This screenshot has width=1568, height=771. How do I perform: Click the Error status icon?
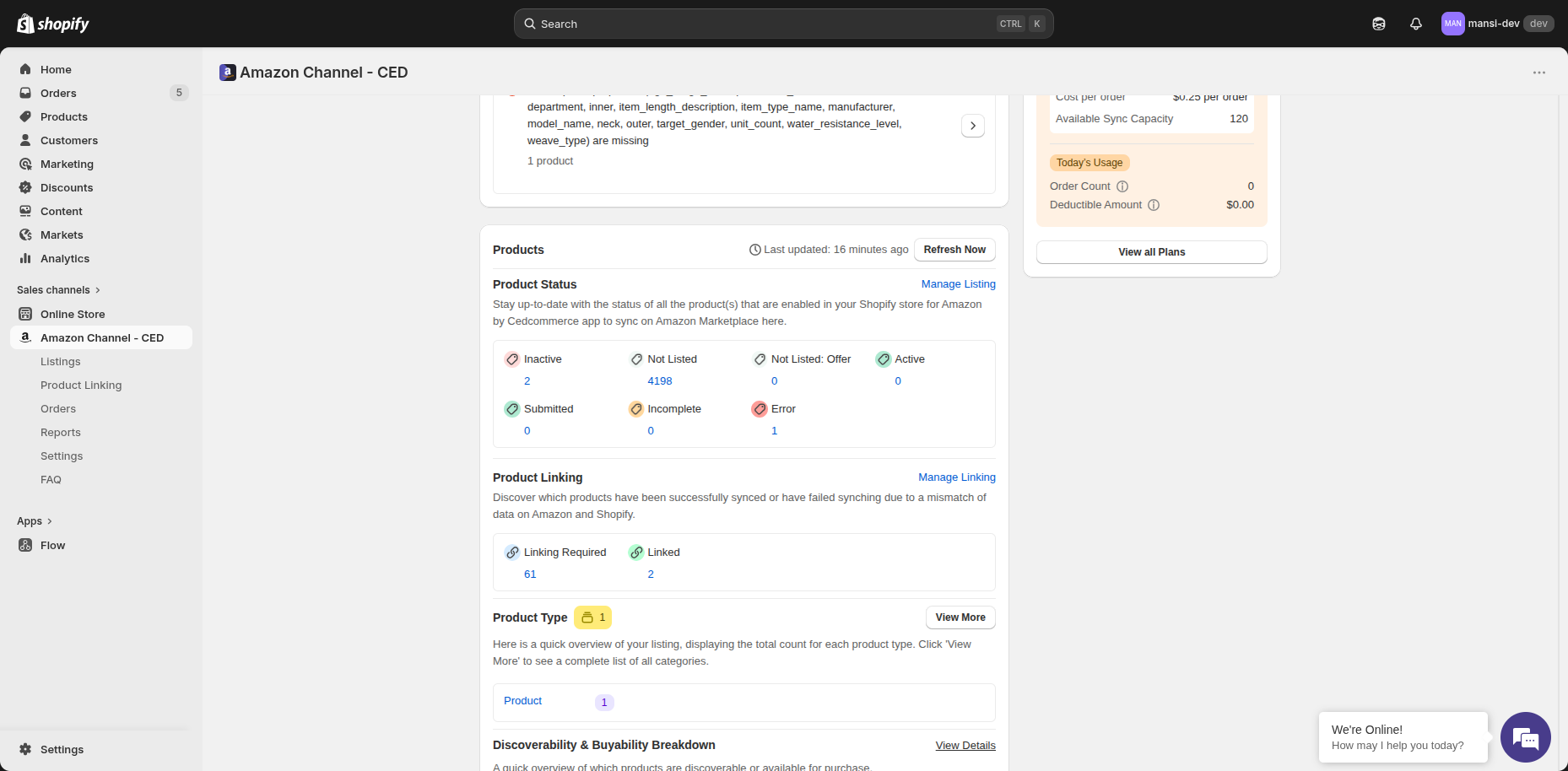pyautogui.click(x=760, y=409)
